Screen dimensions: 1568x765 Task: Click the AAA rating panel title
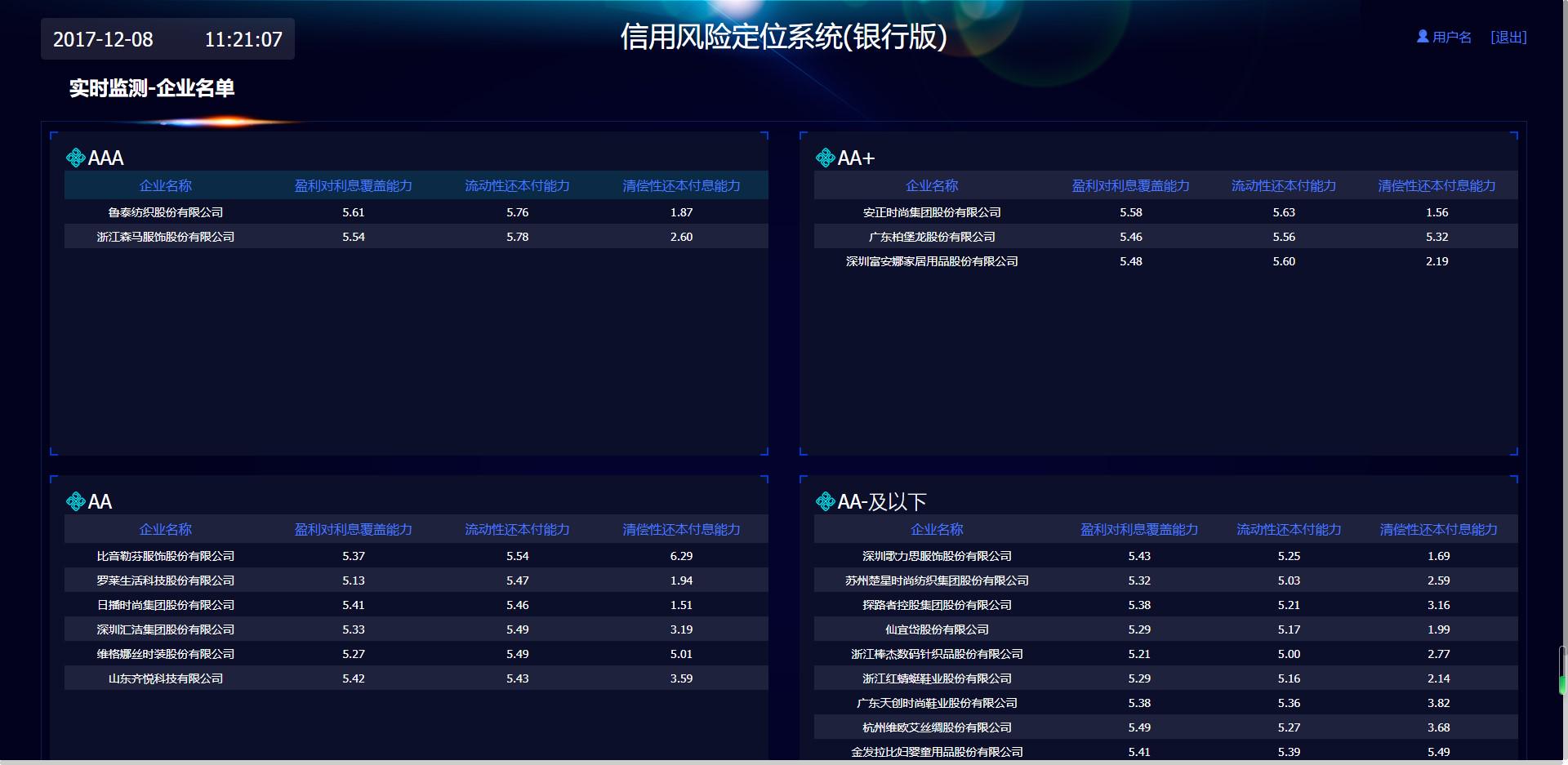coord(106,158)
